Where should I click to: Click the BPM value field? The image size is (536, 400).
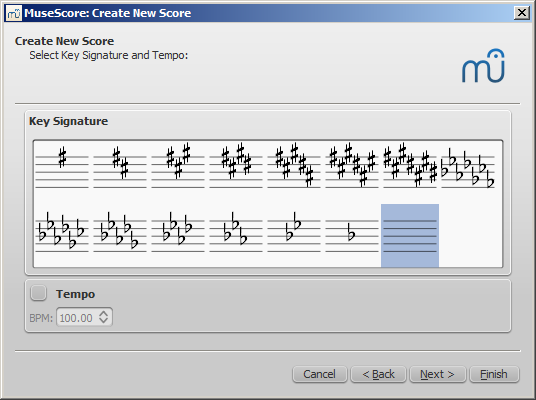84,318
